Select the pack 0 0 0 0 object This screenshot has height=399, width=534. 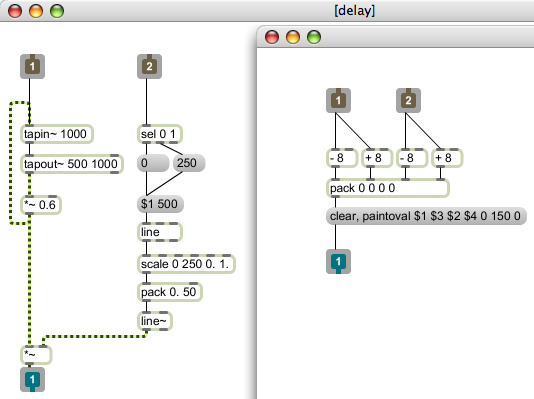388,188
